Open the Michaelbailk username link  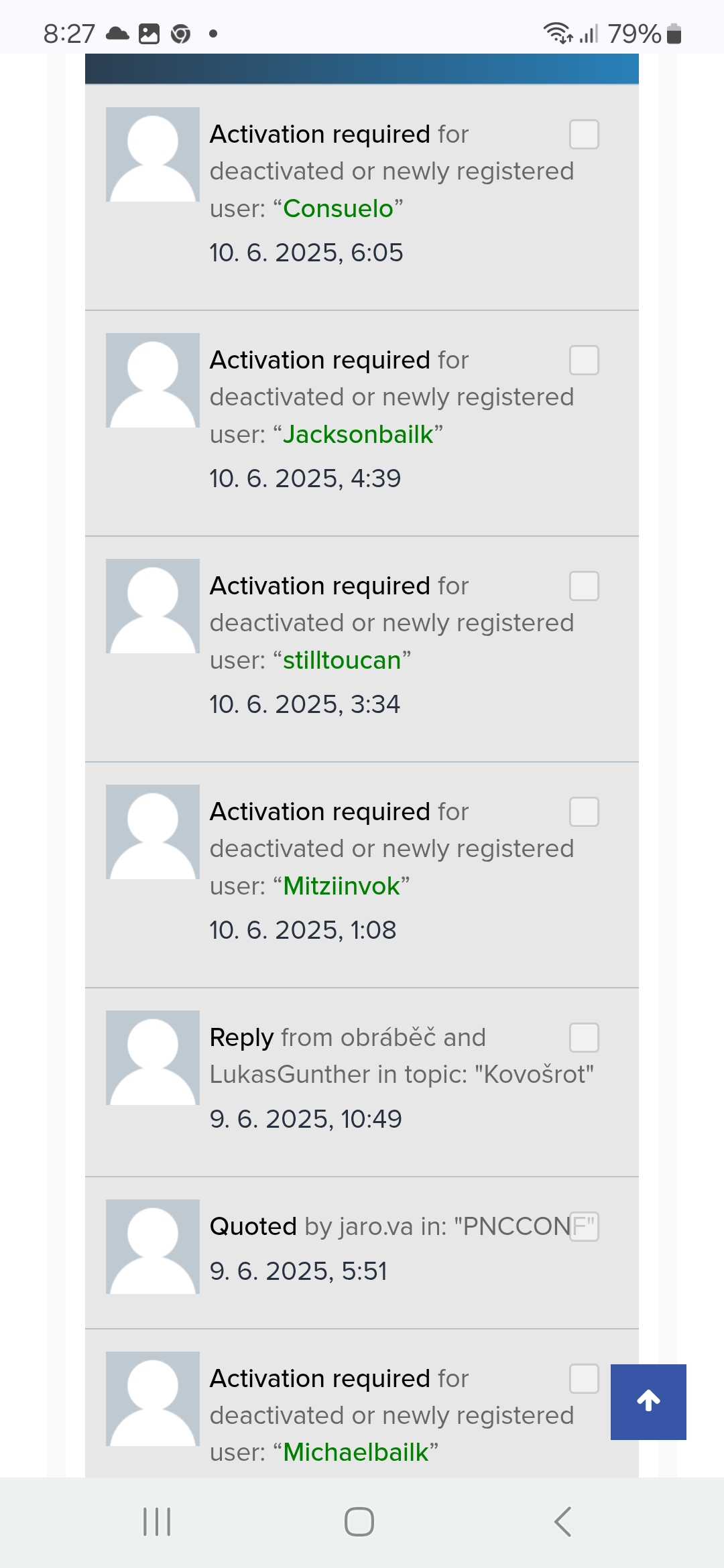tap(355, 1452)
